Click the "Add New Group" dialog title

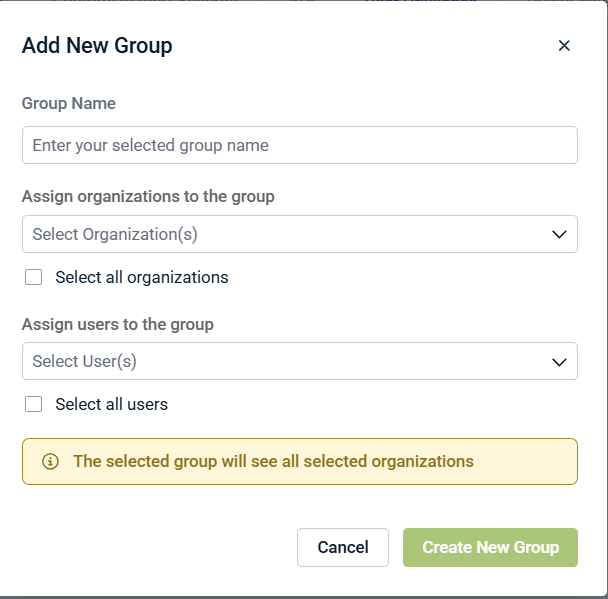pos(97,45)
